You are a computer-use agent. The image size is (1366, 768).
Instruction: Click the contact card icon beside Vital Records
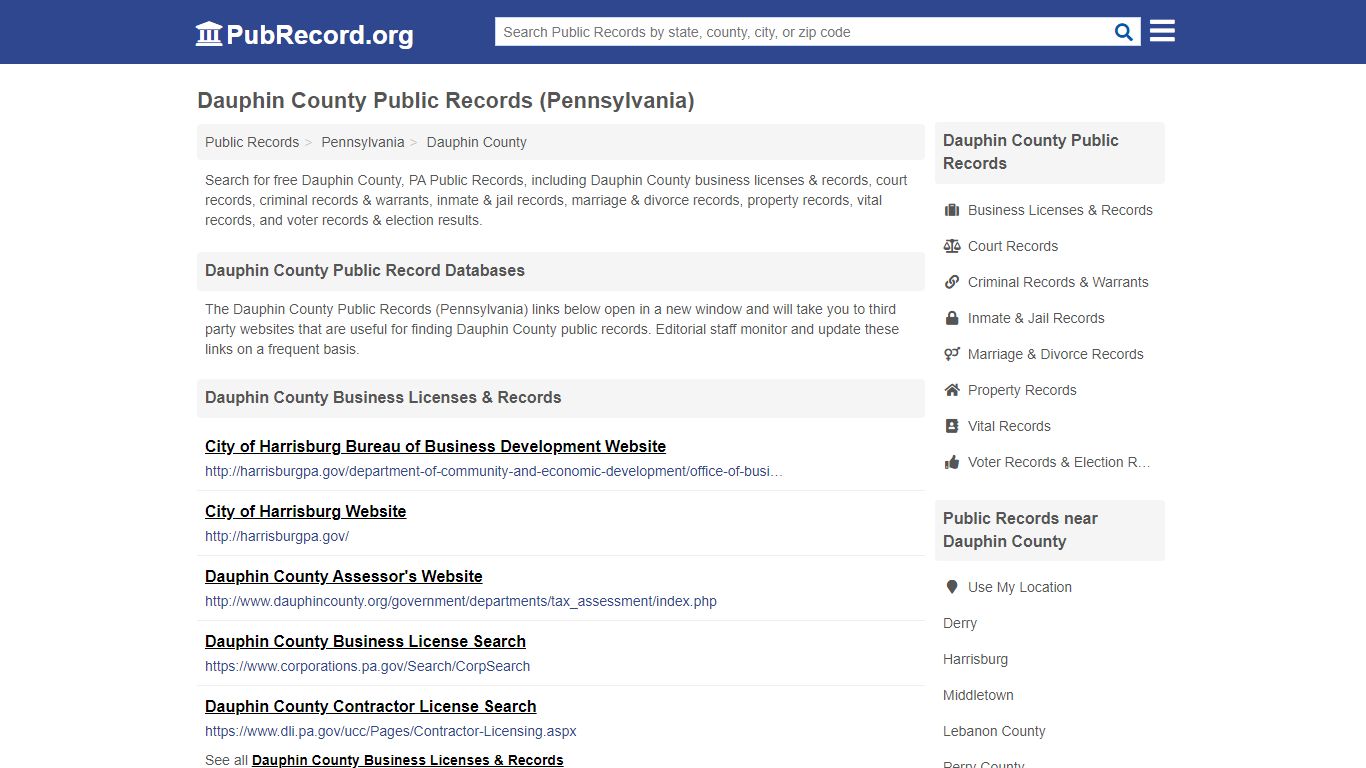(x=952, y=426)
